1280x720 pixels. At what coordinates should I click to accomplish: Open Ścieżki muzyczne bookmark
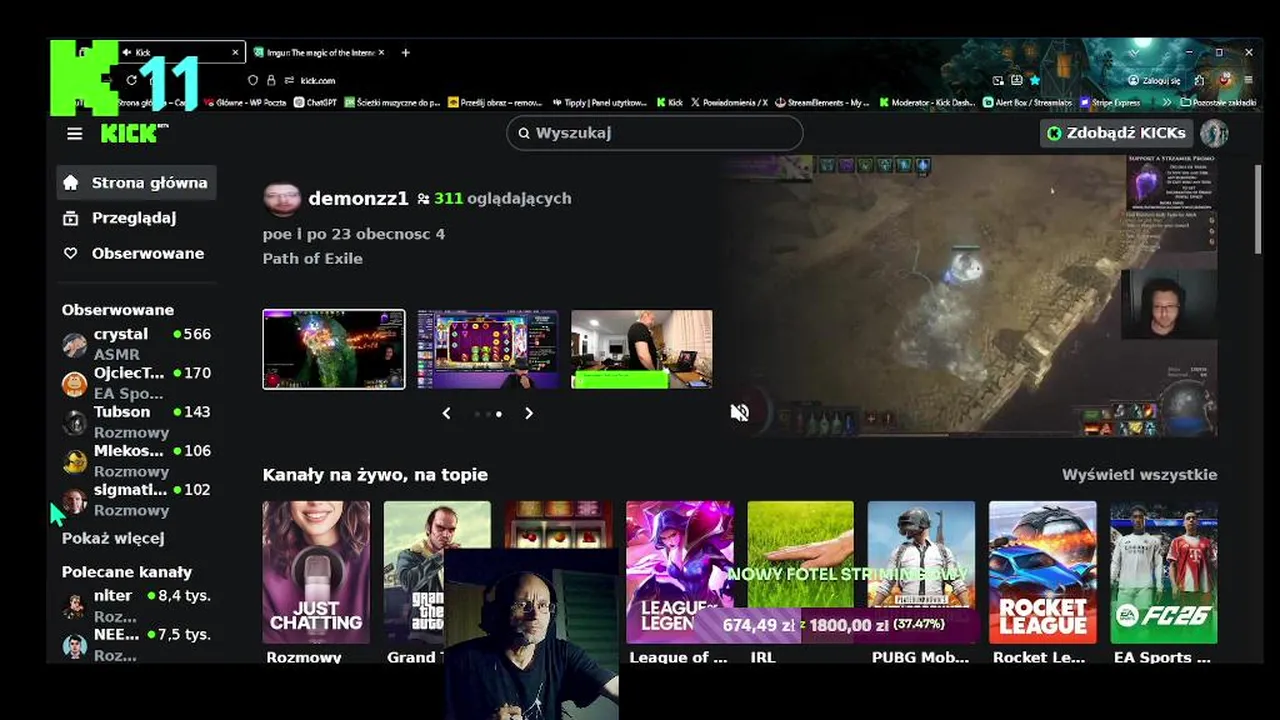click(392, 102)
